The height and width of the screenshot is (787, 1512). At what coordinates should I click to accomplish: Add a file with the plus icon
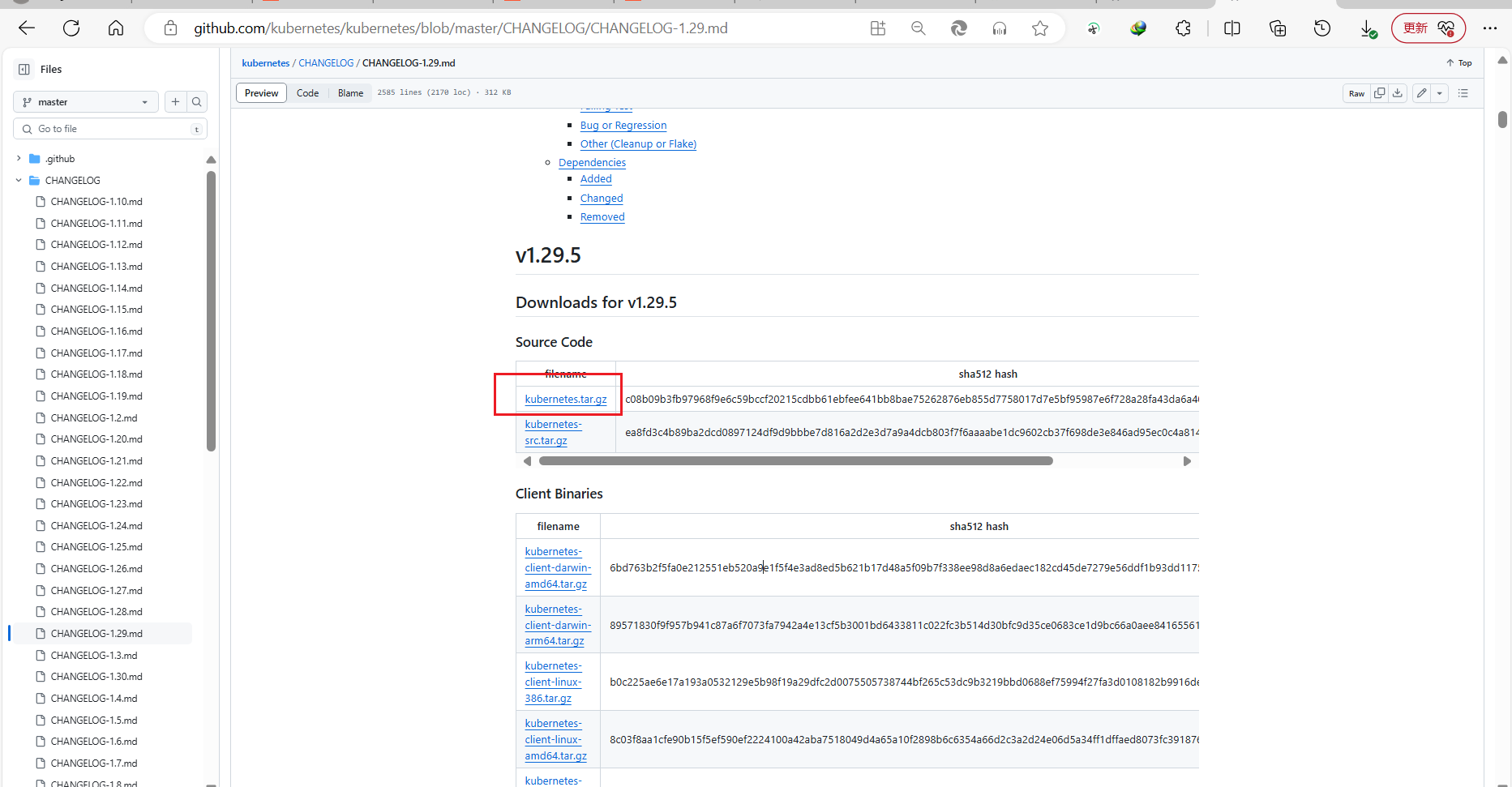[x=175, y=102]
